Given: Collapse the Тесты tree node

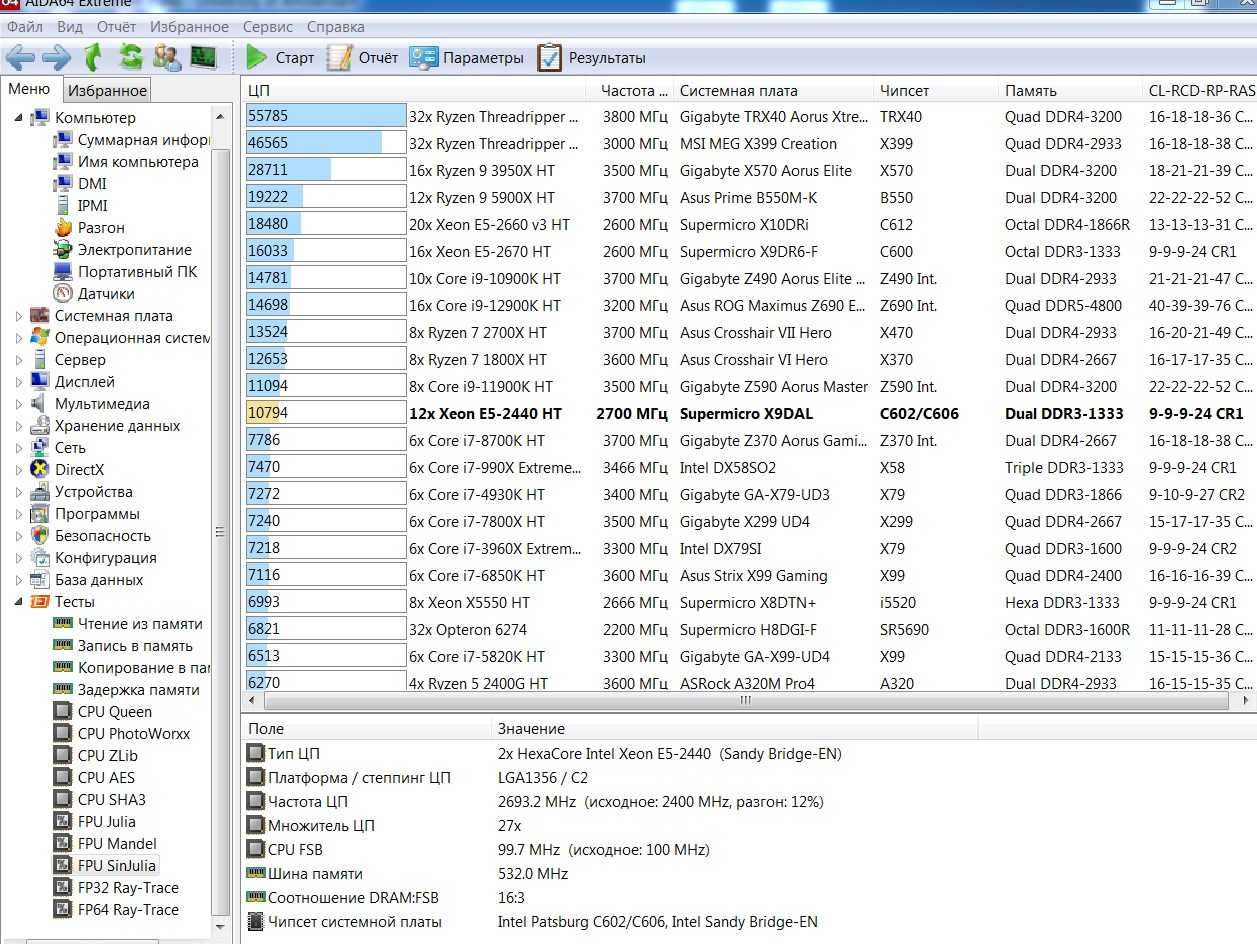Looking at the screenshot, I should pyautogui.click(x=19, y=602).
